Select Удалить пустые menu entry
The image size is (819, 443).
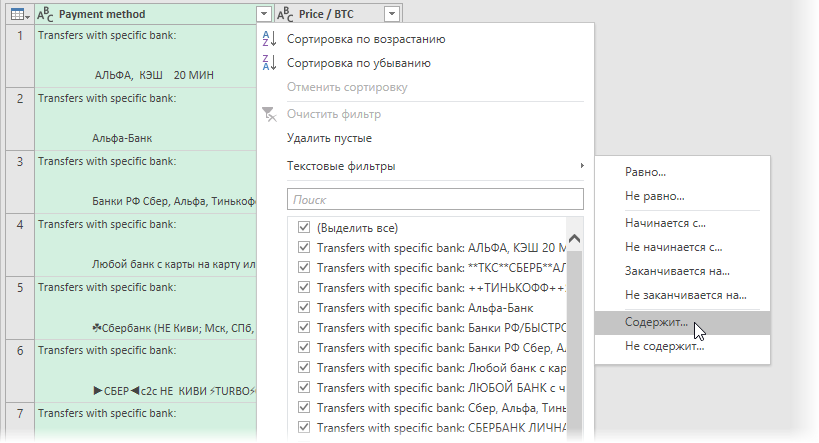point(329,138)
